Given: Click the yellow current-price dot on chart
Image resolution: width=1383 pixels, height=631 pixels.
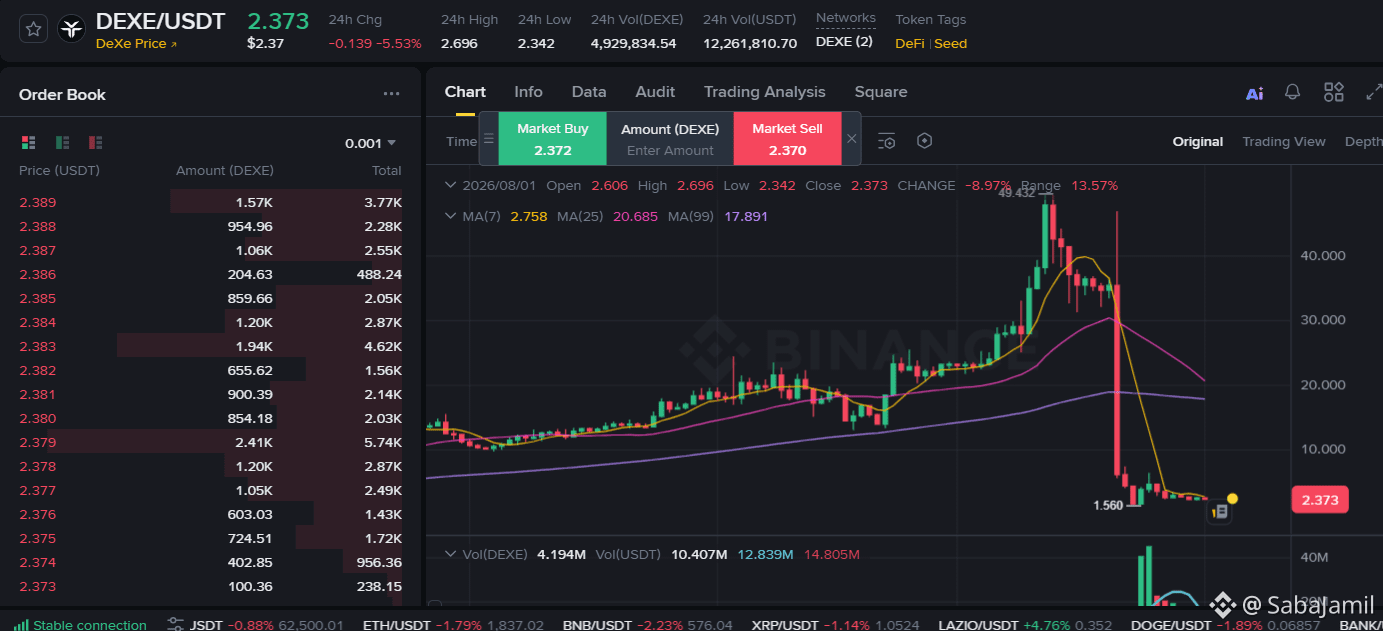Looking at the screenshot, I should [1232, 498].
